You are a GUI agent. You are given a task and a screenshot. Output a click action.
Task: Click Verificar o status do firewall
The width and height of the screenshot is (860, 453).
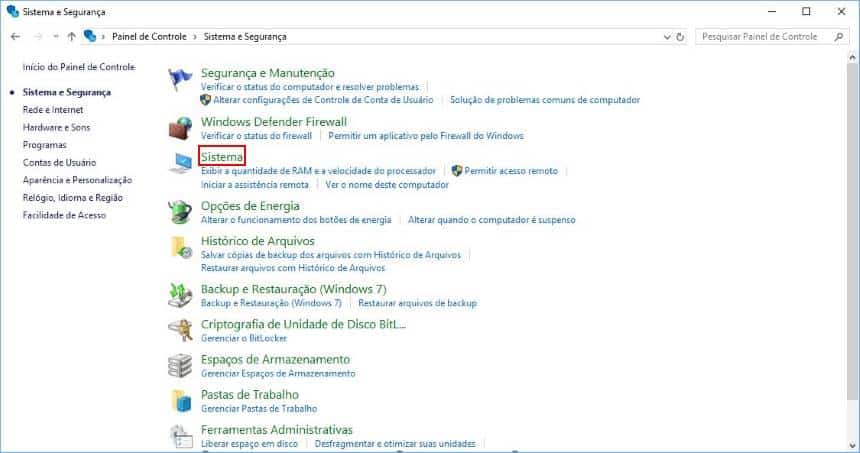[x=256, y=135]
